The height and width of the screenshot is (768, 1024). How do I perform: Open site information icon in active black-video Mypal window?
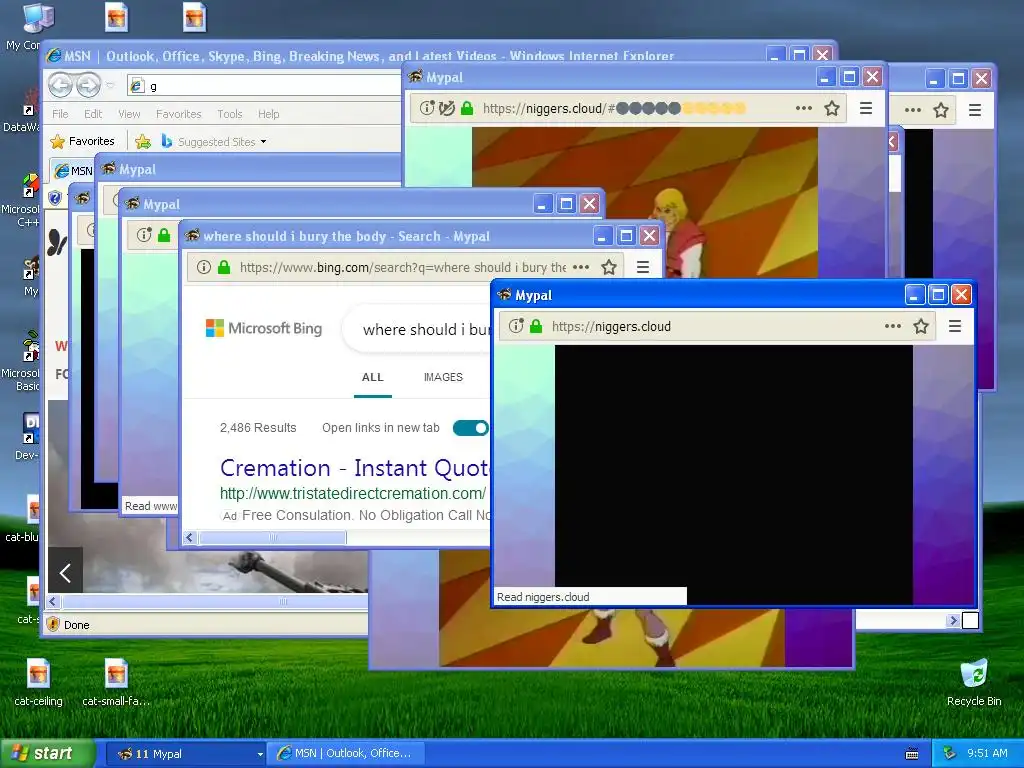(x=516, y=326)
